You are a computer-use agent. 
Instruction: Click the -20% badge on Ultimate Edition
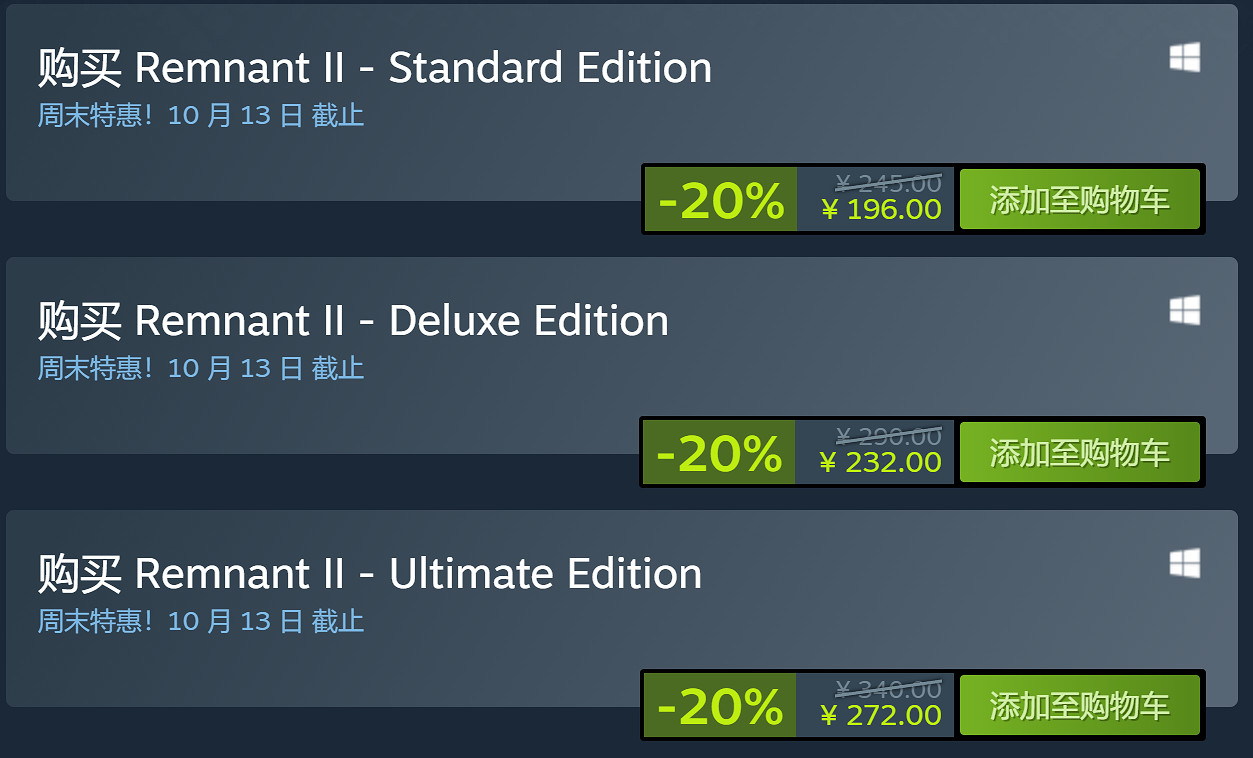pyautogui.click(x=720, y=706)
